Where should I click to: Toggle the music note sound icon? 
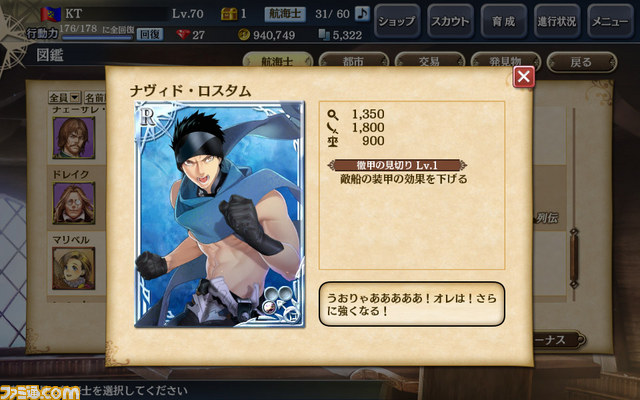pyautogui.click(x=362, y=14)
